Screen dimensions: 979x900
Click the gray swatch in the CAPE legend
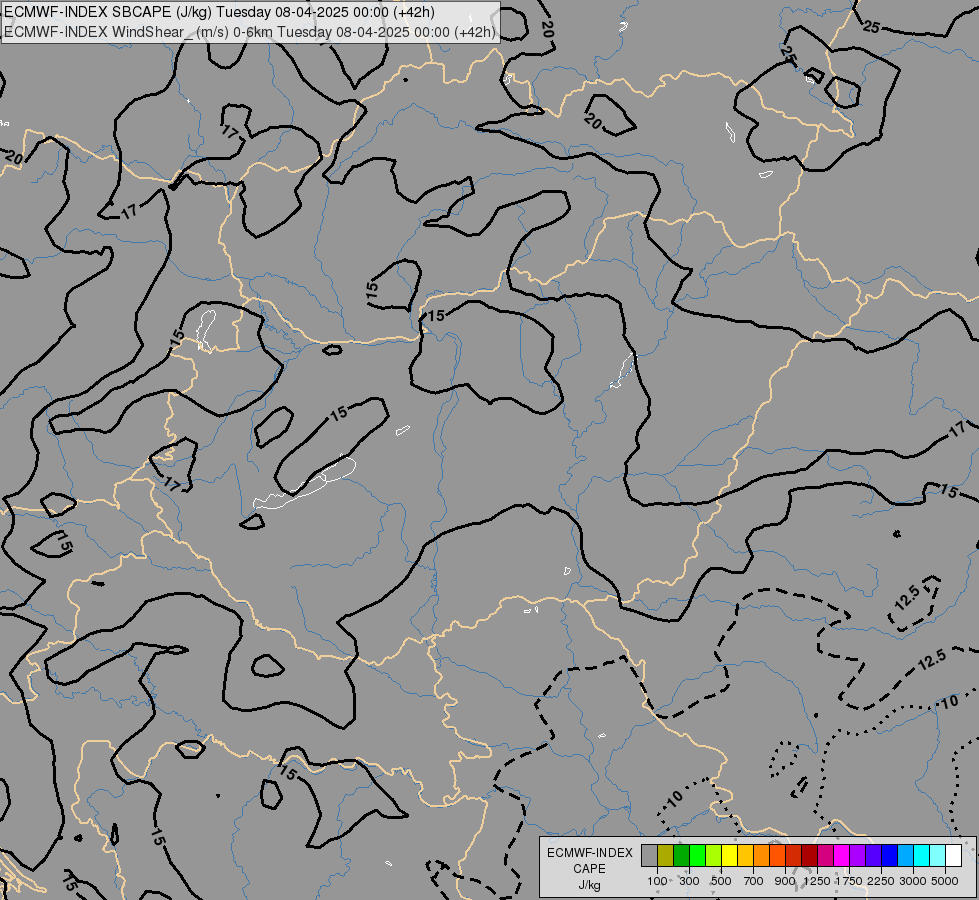click(649, 855)
